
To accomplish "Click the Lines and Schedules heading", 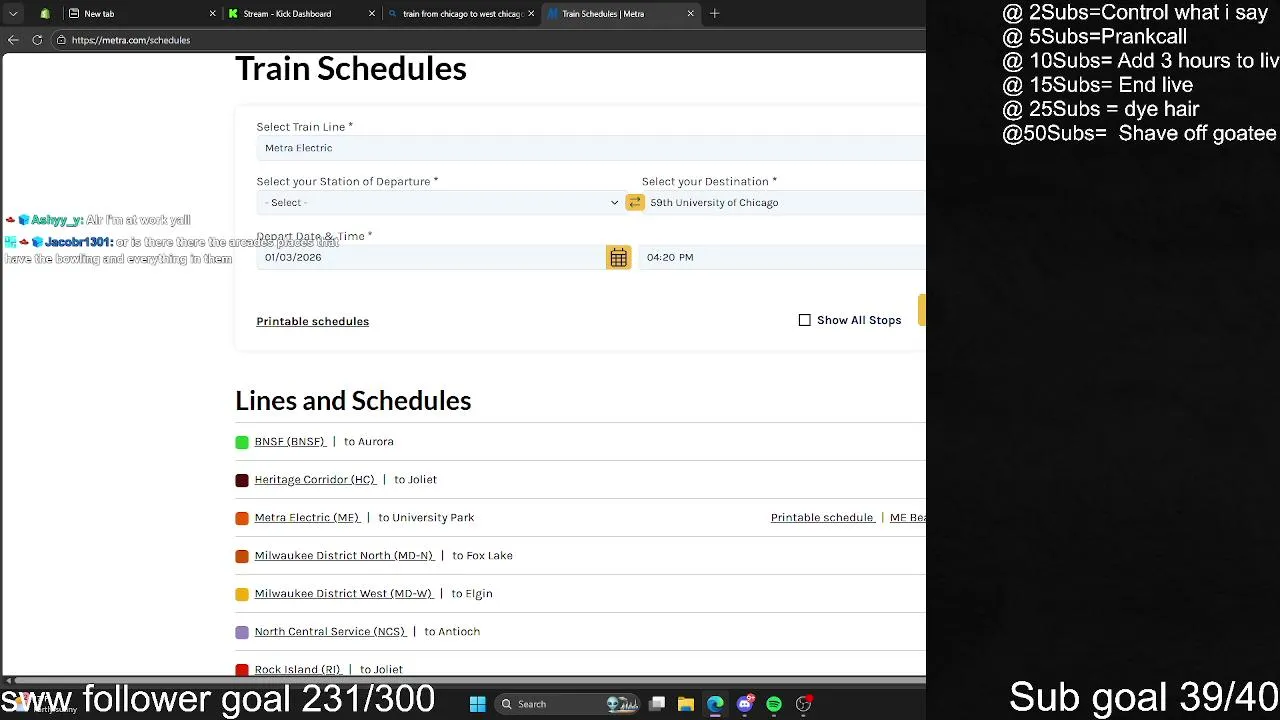I will coord(353,401).
